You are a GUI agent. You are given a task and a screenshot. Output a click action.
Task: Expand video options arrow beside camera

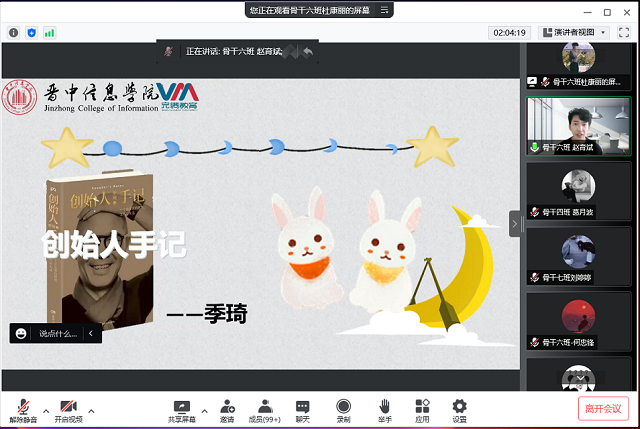pos(91,411)
